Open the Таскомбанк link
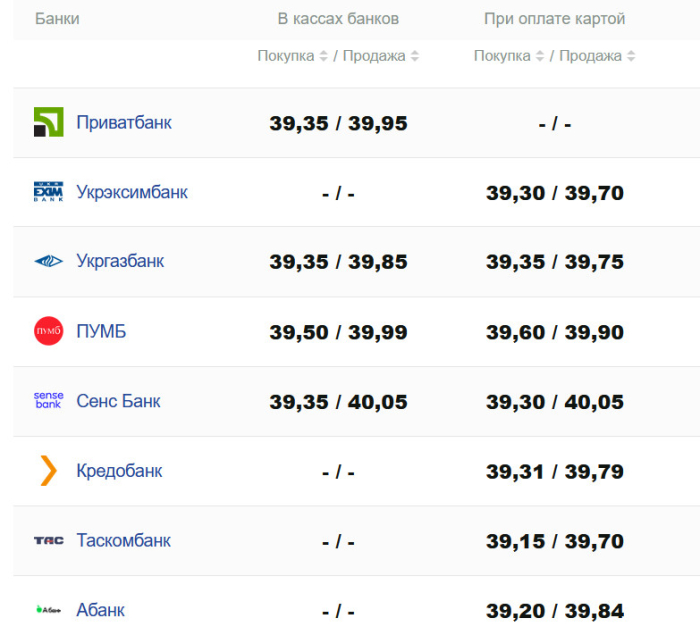 click(x=123, y=540)
